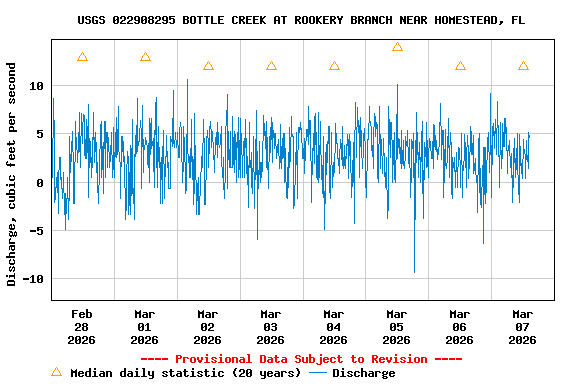Viewport: 576px width, 384px height.
Task: Click the Mar 04 2026 date label
Action: [x=334, y=327]
